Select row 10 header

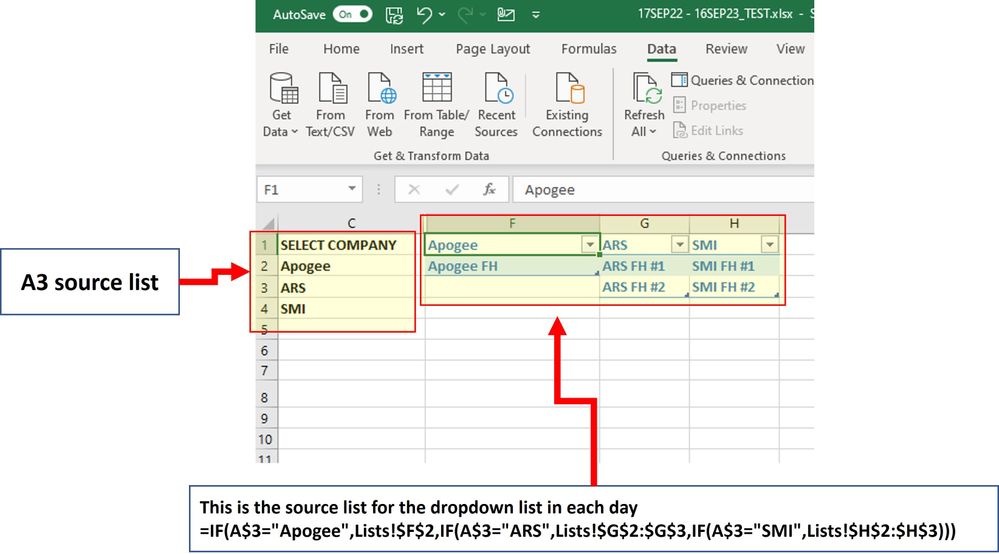267,439
